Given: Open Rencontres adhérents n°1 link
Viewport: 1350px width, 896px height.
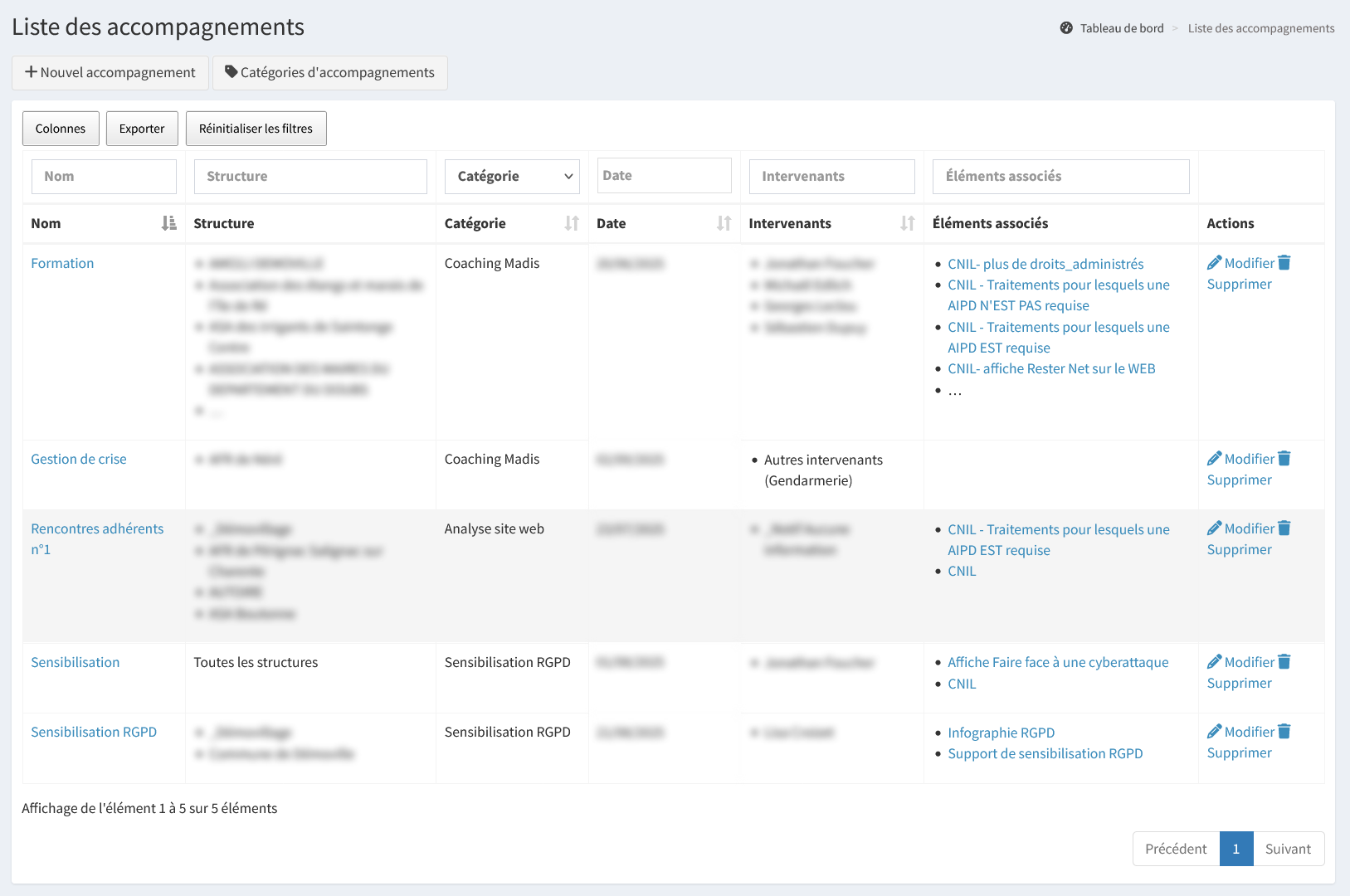Looking at the screenshot, I should pos(97,539).
